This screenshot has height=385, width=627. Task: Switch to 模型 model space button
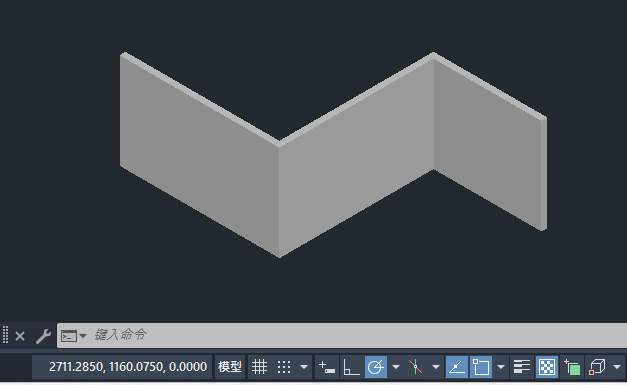pyautogui.click(x=230, y=367)
